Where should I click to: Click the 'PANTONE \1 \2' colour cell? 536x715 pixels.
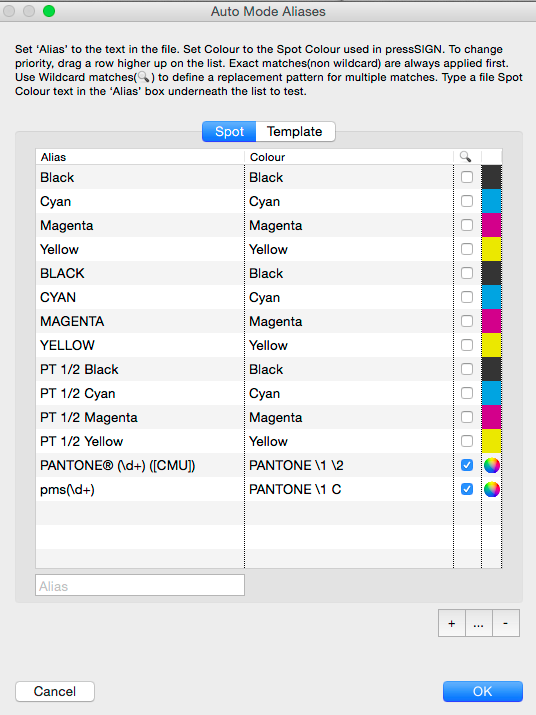pyautogui.click(x=349, y=465)
